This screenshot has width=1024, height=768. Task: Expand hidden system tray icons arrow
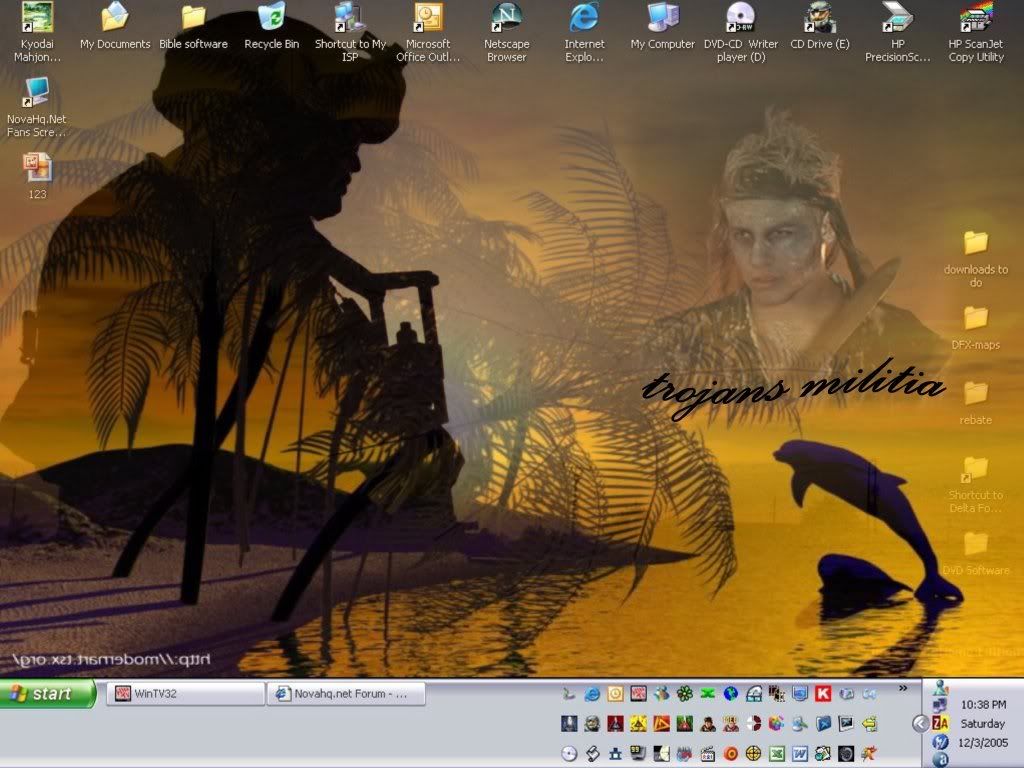(920, 723)
